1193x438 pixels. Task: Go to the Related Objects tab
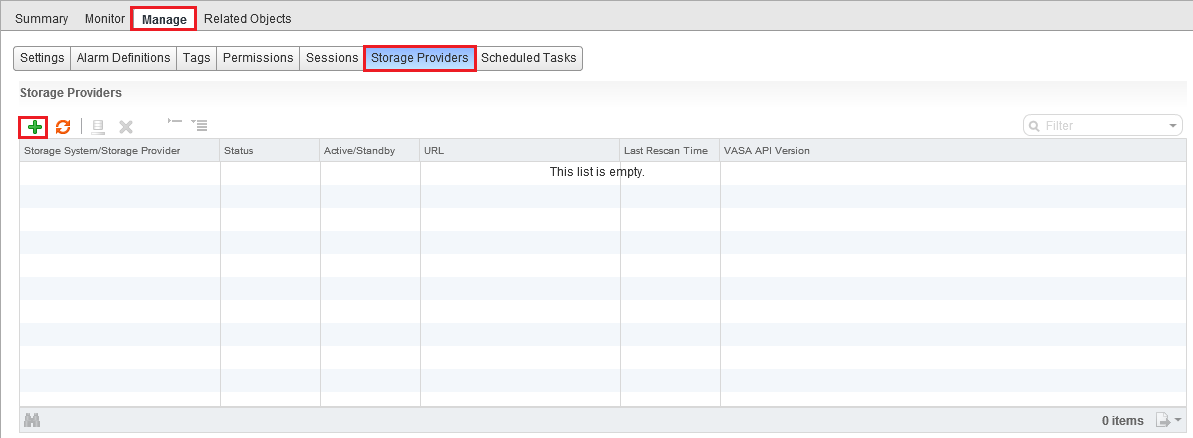click(247, 18)
